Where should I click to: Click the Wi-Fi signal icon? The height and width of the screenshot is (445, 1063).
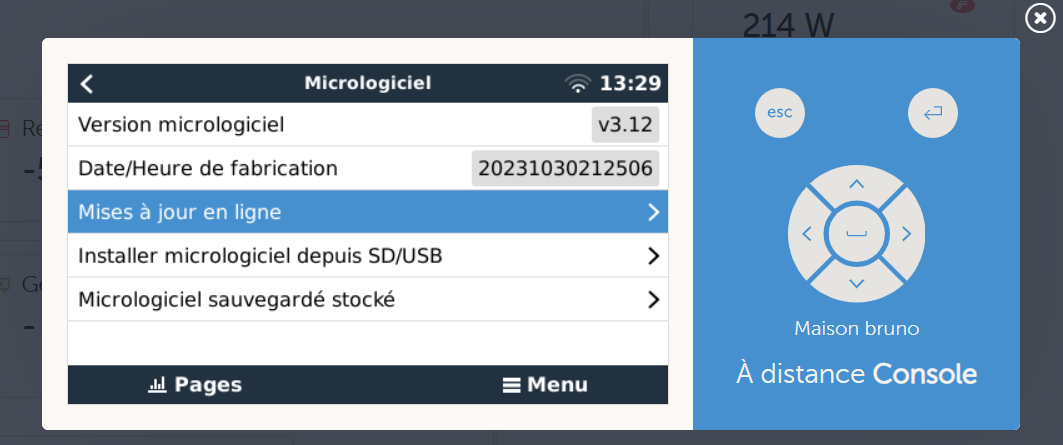click(578, 83)
